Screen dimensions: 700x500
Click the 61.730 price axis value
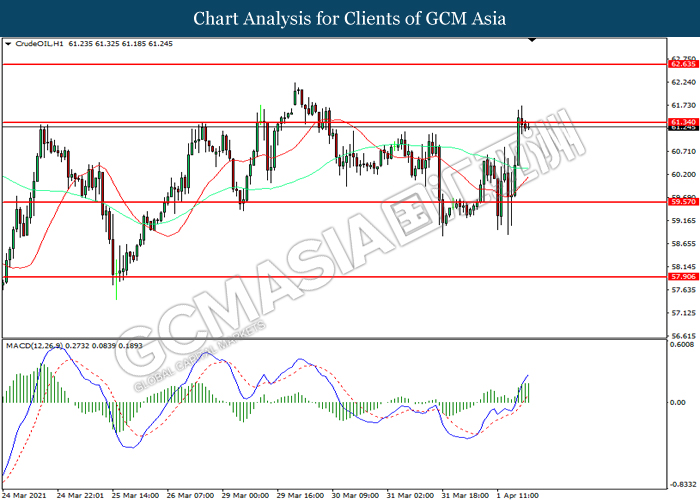pyautogui.click(x=683, y=105)
